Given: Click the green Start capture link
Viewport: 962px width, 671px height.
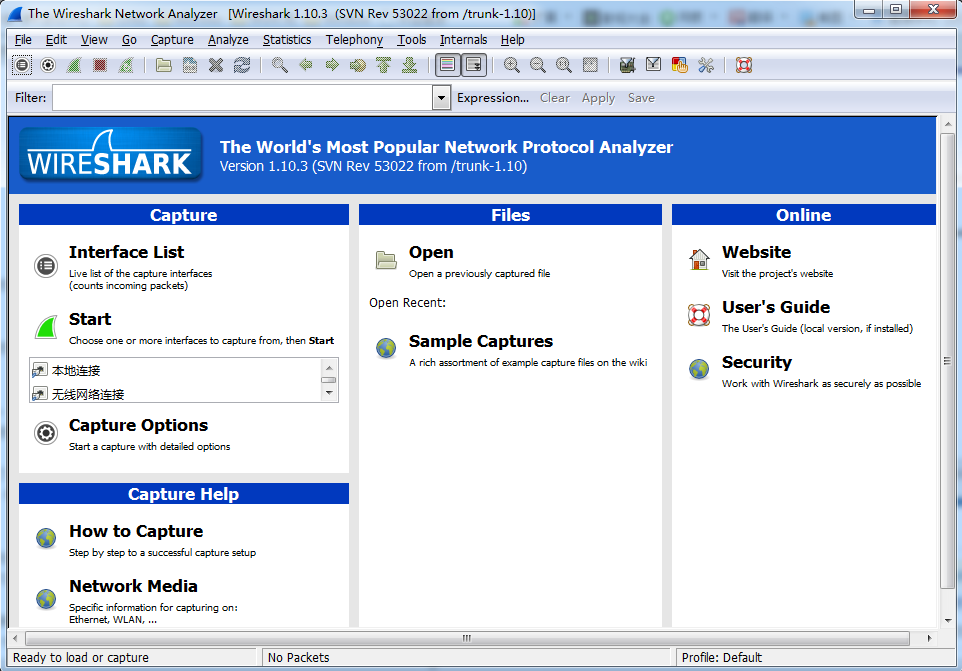Looking at the screenshot, I should tap(90, 319).
